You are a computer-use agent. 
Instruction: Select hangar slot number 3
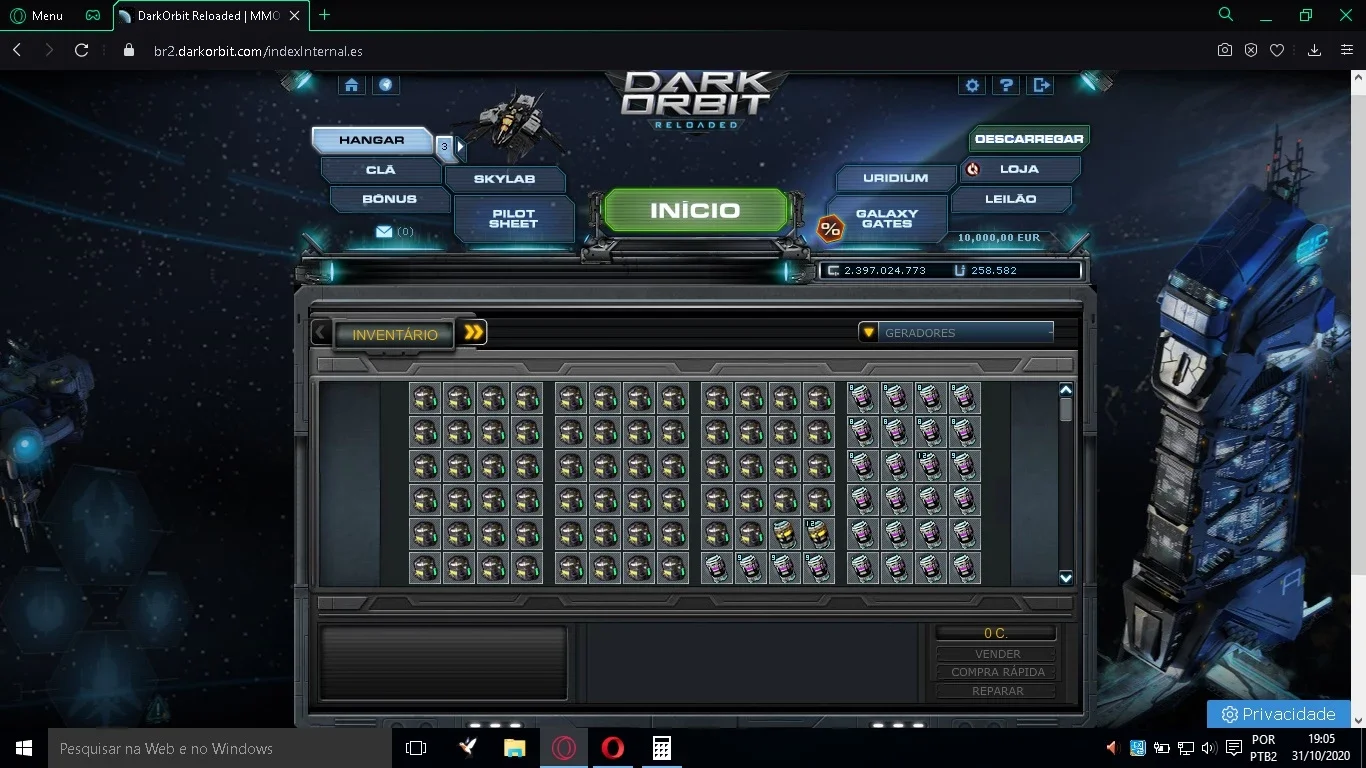click(445, 147)
